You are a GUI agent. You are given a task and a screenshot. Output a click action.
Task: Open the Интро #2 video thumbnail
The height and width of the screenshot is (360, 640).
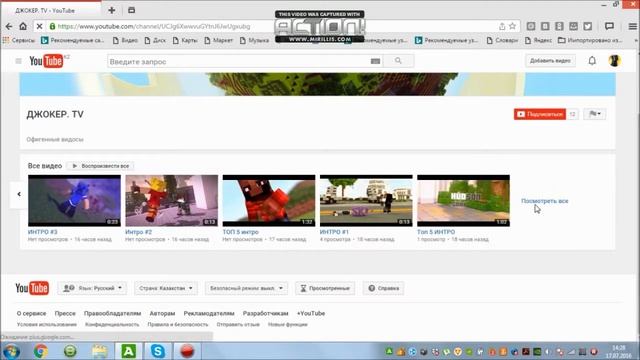(171, 200)
